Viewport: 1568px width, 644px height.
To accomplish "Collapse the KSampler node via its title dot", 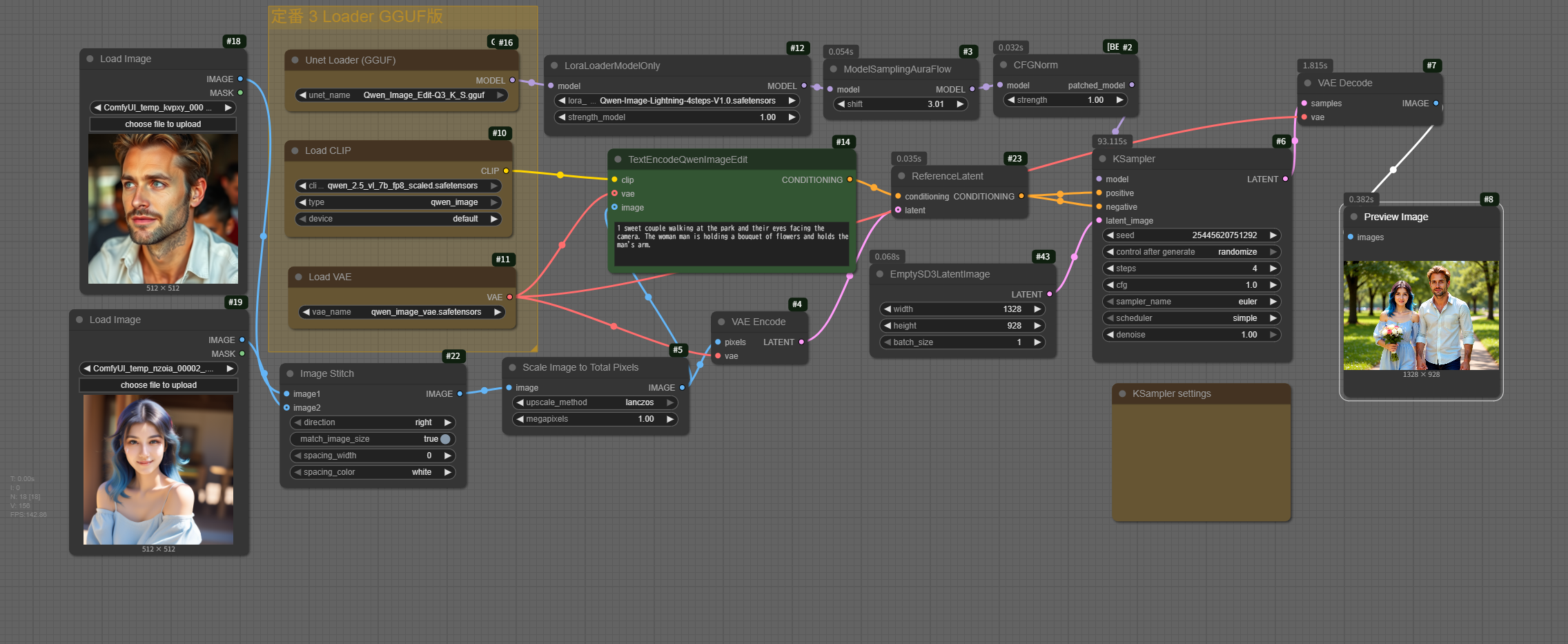I will (x=1102, y=159).
